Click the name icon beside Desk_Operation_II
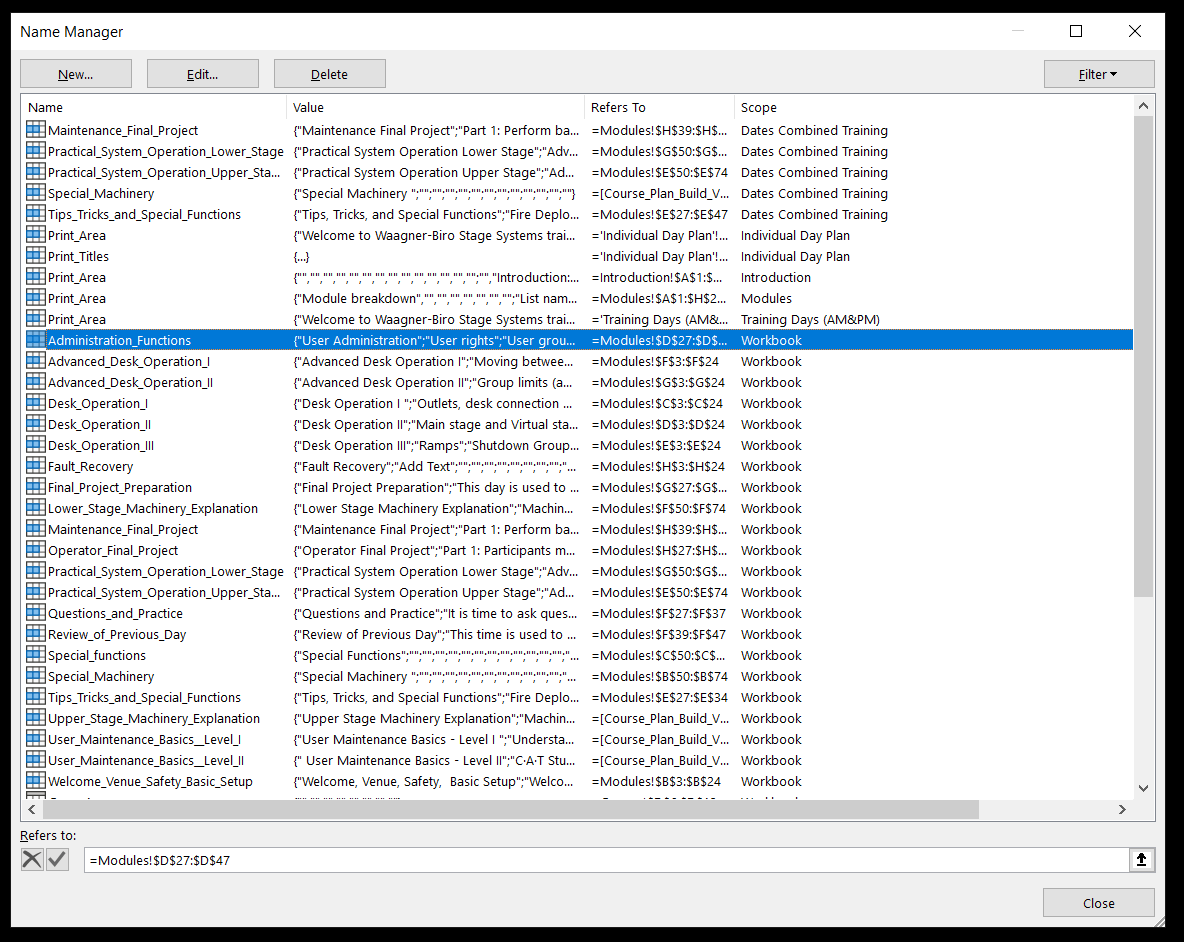The height and width of the screenshot is (942, 1184). pyautogui.click(x=35, y=424)
